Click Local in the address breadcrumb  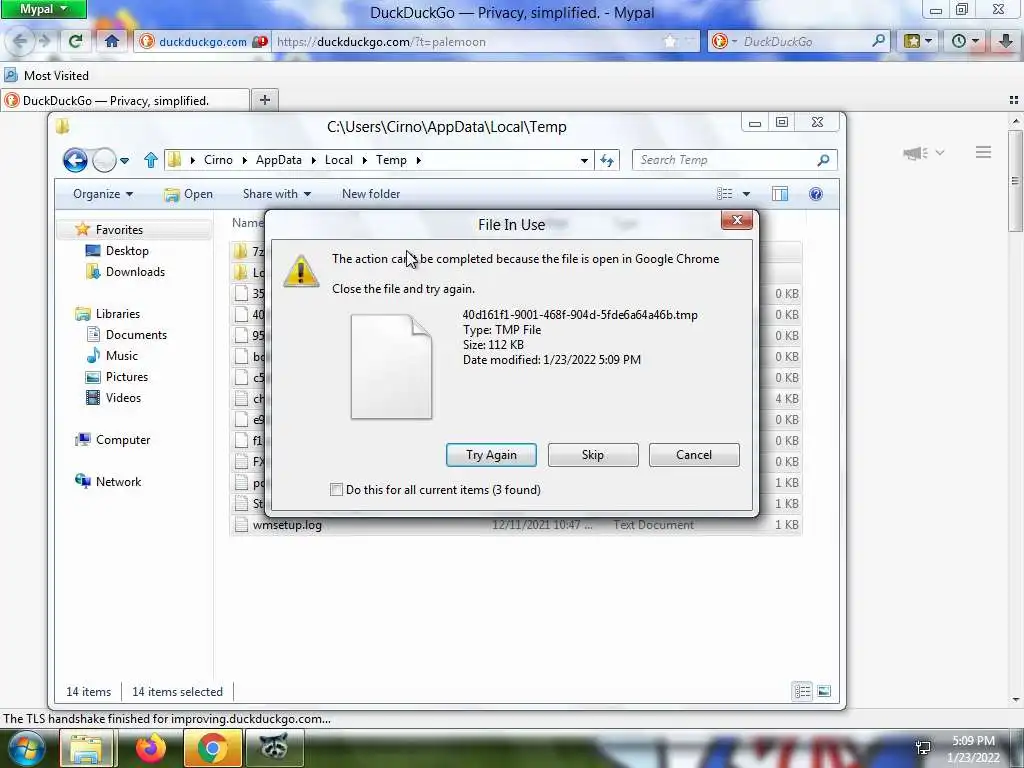[x=339, y=160]
